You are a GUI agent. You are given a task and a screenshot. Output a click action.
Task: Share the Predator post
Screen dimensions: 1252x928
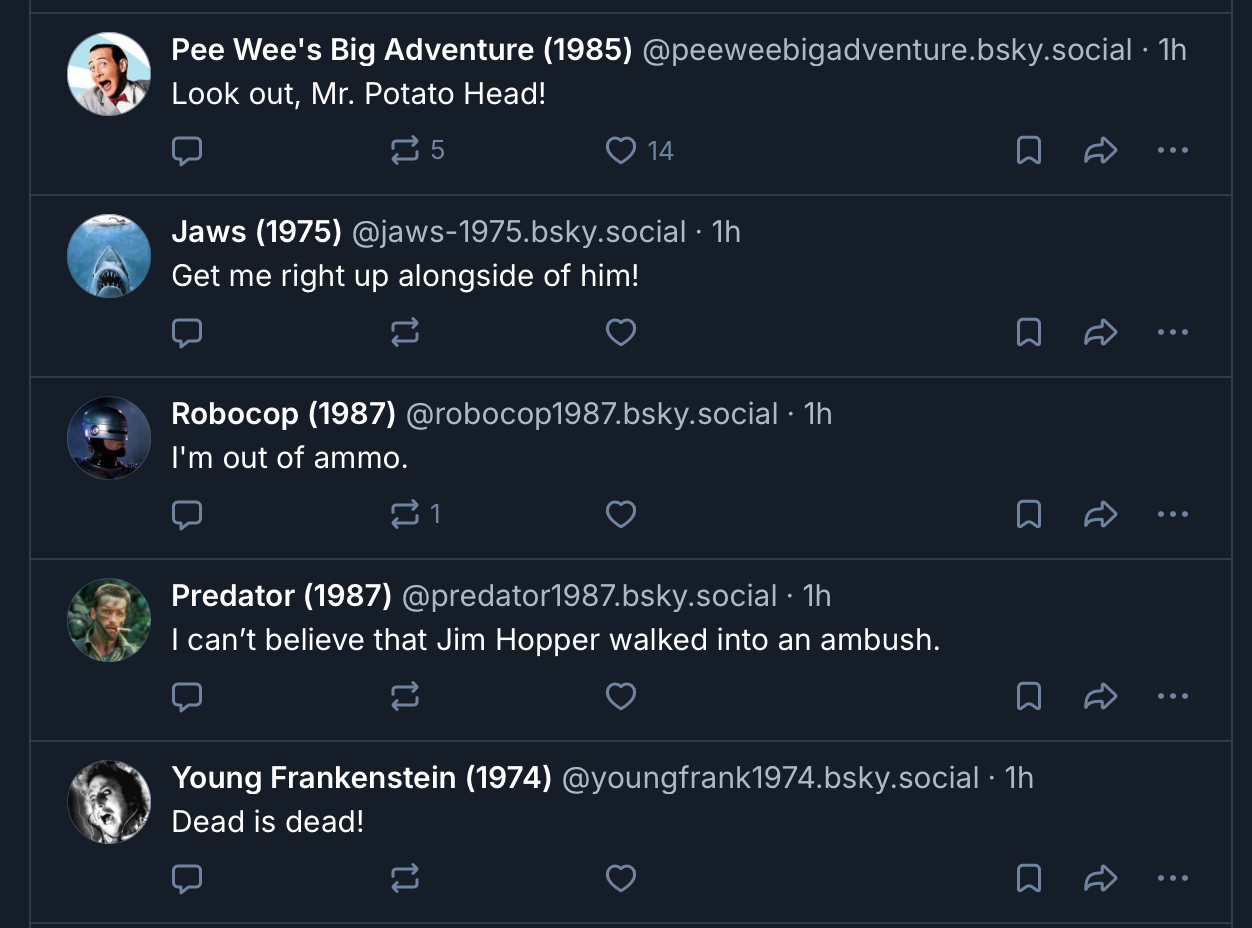[x=1100, y=697]
